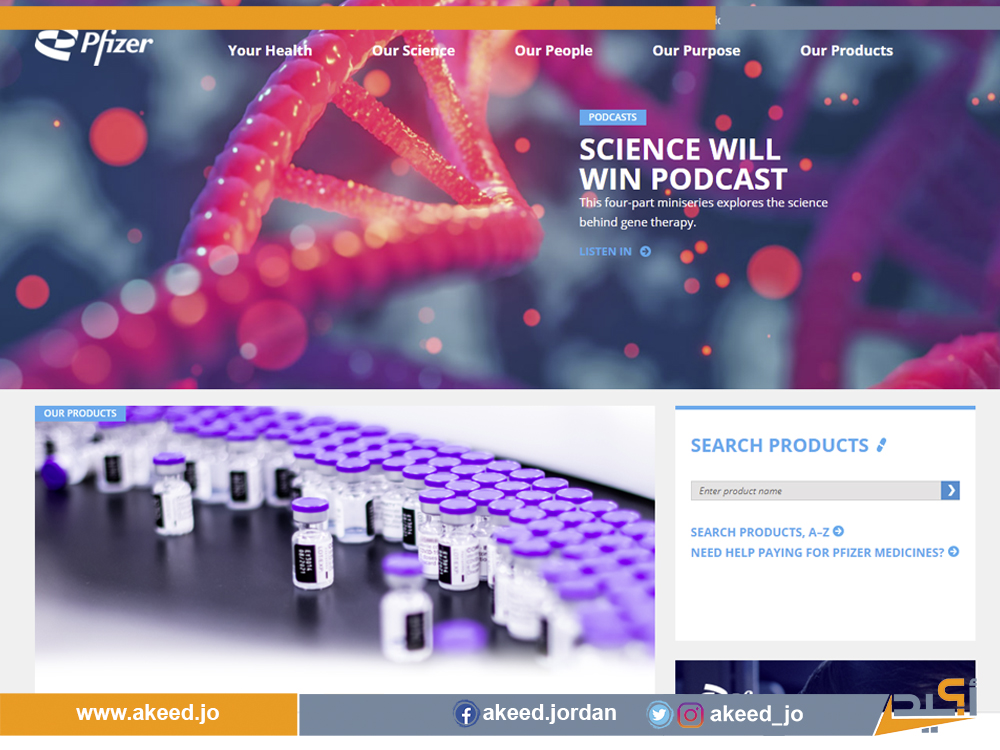Click the Pfizer logo

94,45
